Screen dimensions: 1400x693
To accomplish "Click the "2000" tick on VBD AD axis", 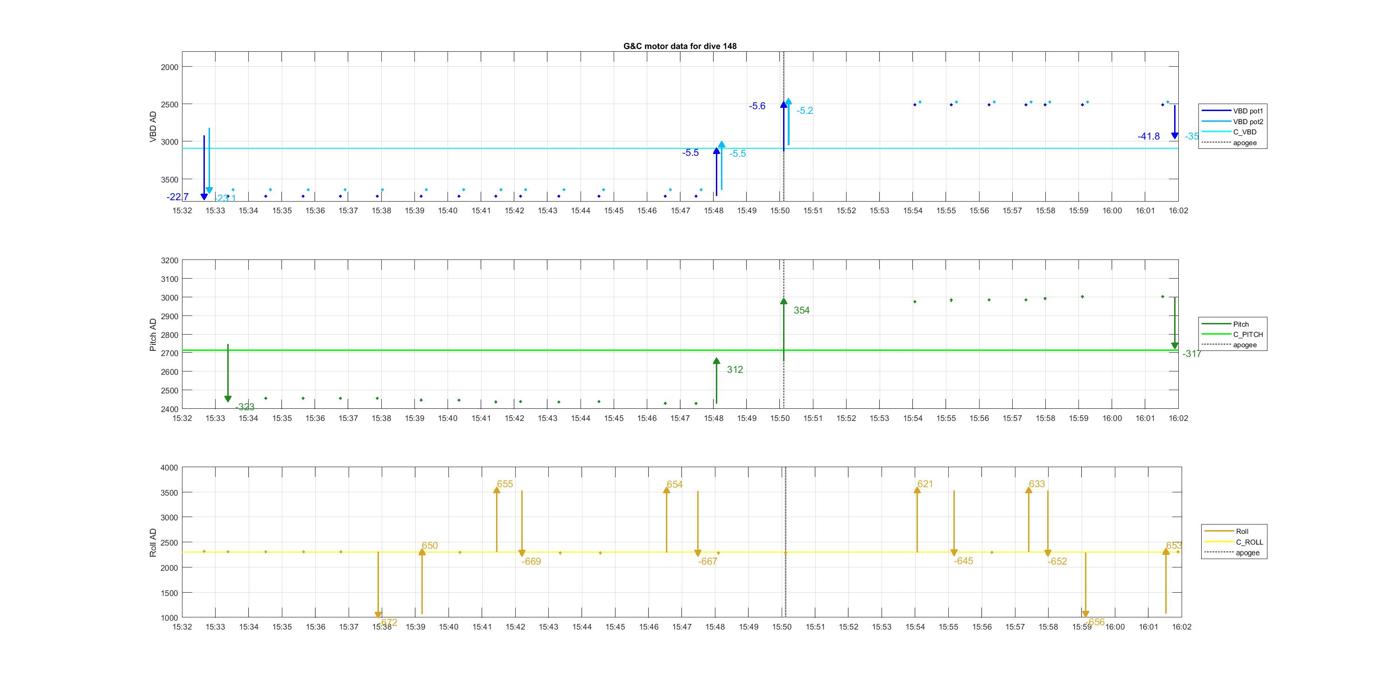I will coord(169,67).
